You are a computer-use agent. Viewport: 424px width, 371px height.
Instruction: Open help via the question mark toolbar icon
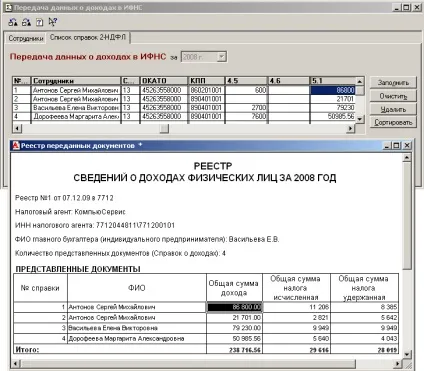click(x=39, y=22)
